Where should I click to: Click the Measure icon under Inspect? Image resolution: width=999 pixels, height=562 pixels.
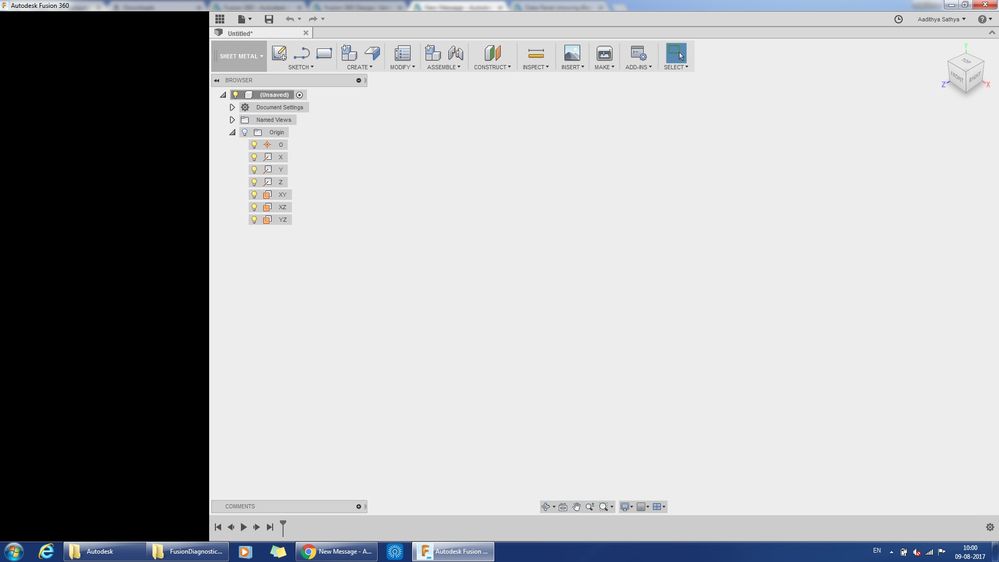[x=536, y=53]
